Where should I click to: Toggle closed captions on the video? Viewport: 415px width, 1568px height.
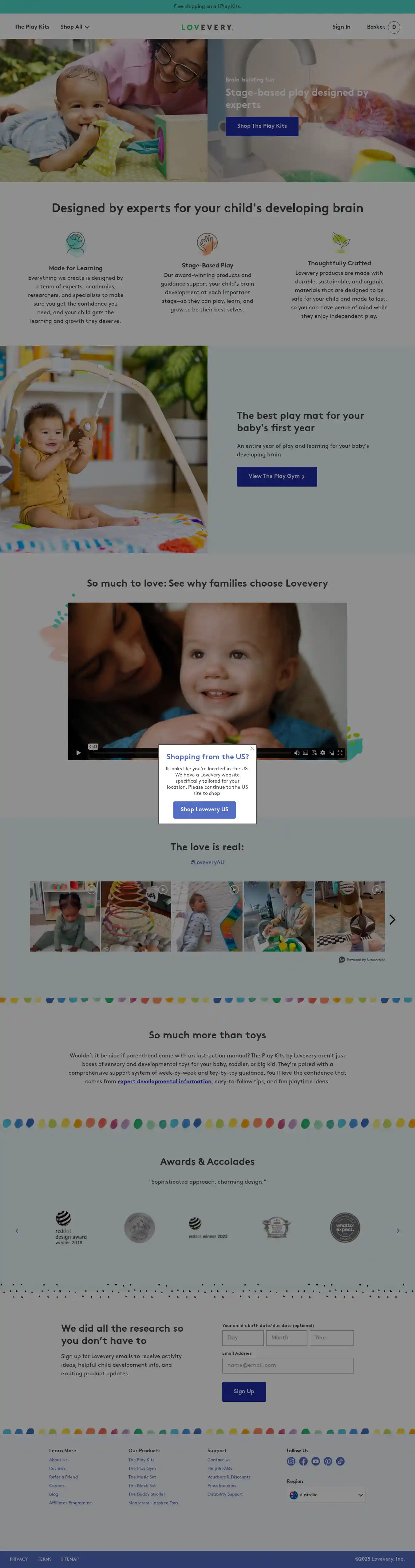pos(306,753)
